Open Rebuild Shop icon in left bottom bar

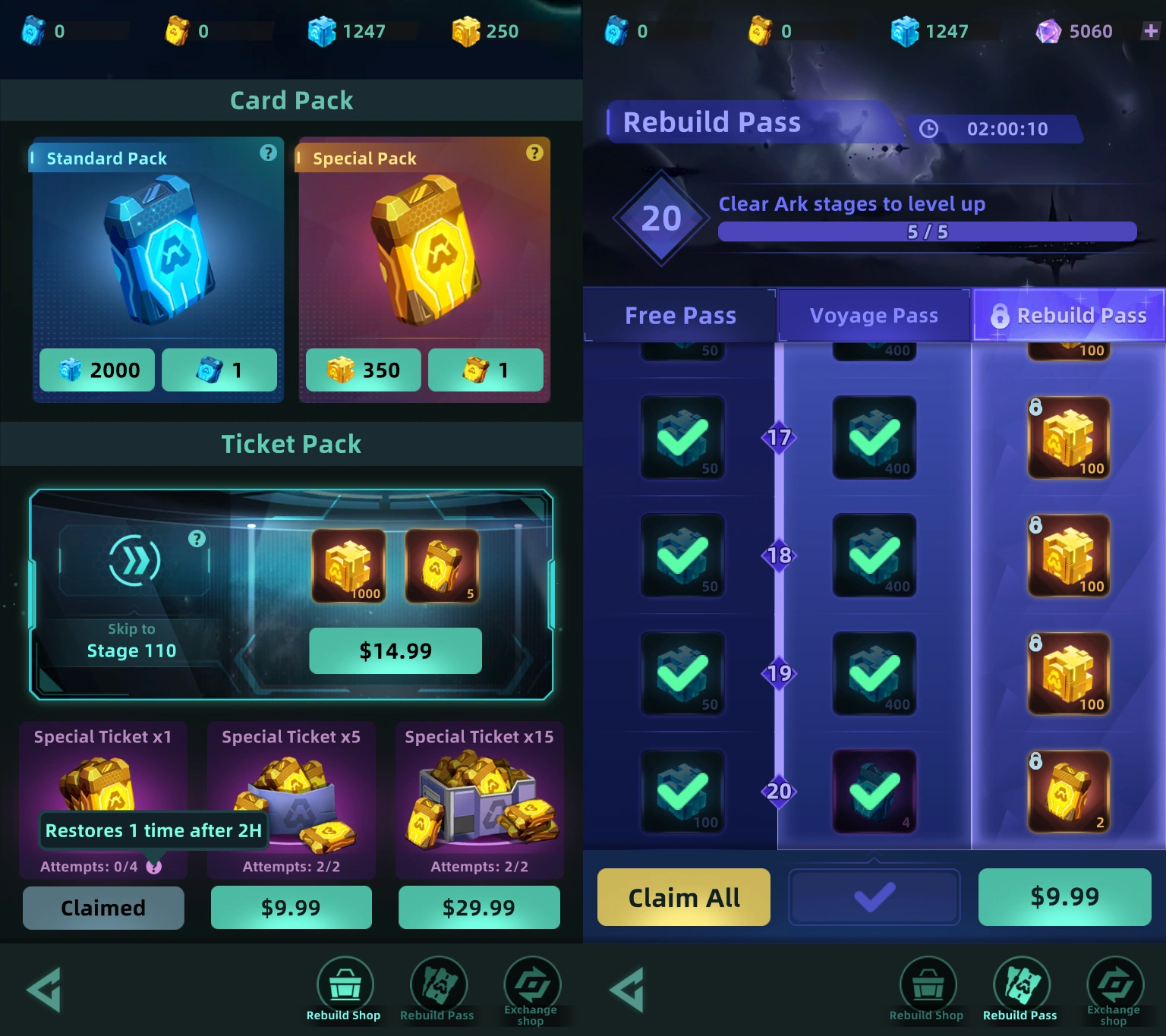[345, 989]
